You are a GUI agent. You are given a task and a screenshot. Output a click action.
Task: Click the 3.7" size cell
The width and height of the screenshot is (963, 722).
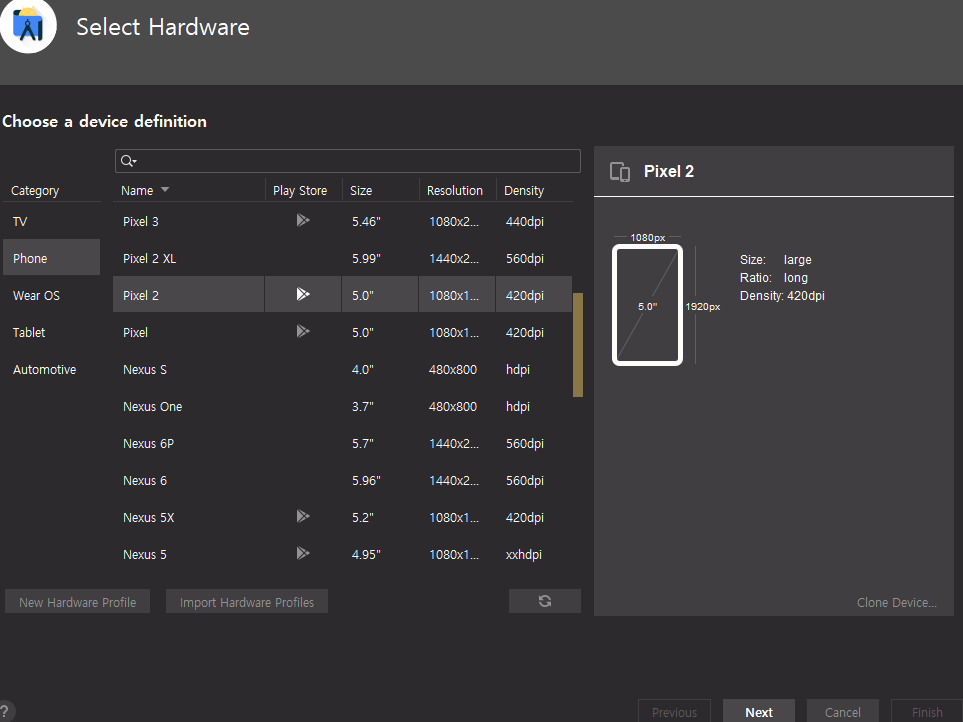pyautogui.click(x=362, y=406)
